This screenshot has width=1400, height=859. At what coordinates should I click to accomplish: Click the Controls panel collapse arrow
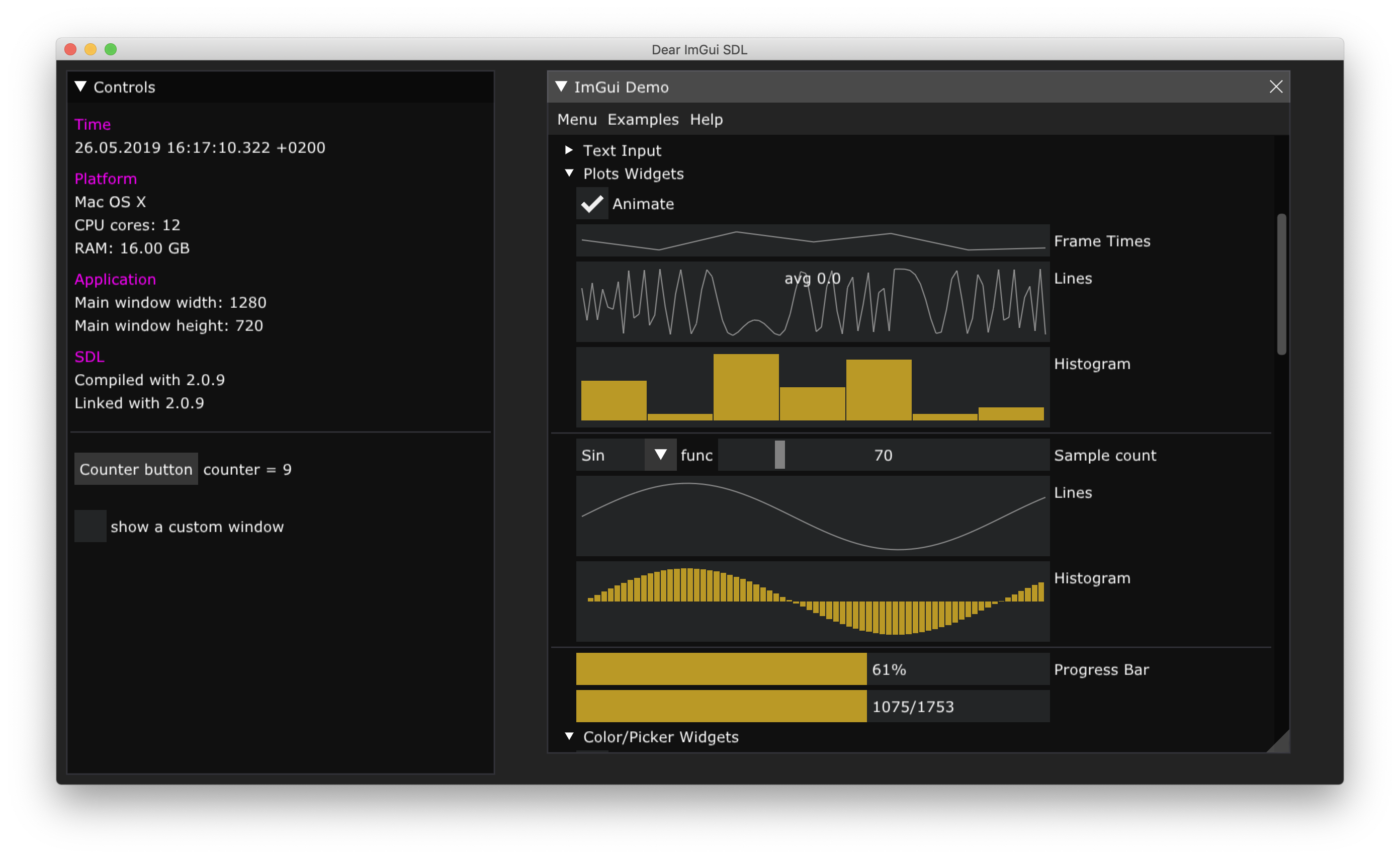82,87
